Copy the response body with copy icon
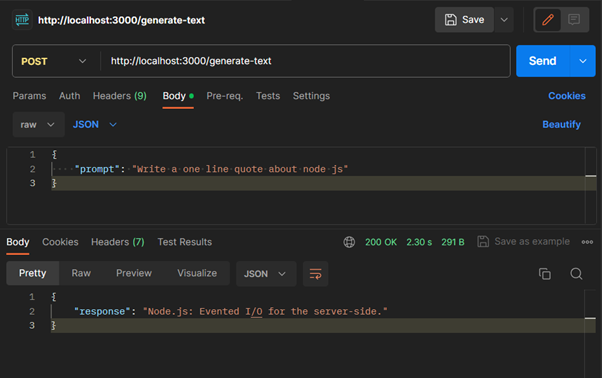Image resolution: width=602 pixels, height=378 pixels. tap(545, 274)
